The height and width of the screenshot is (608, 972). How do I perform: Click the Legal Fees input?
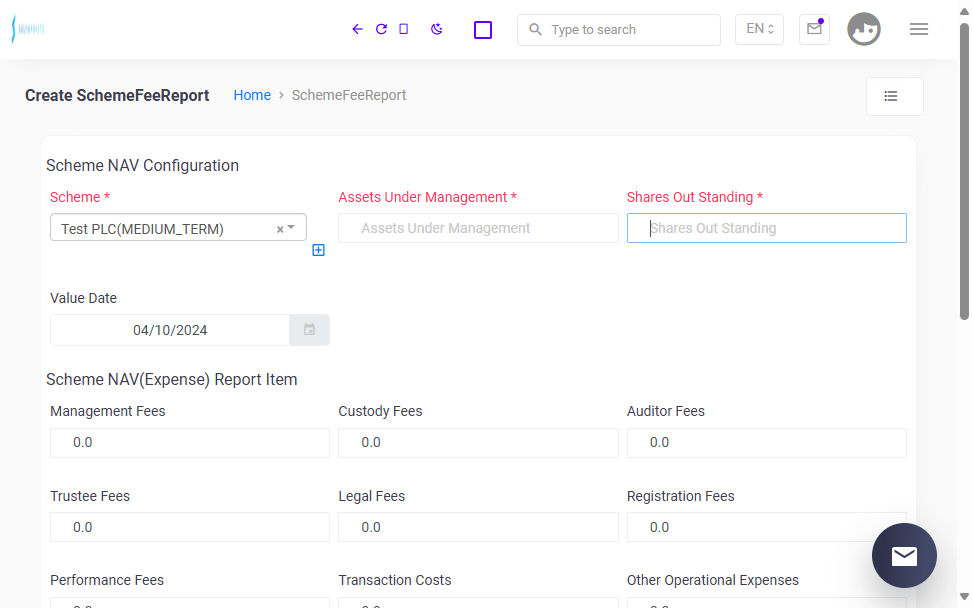coord(478,527)
